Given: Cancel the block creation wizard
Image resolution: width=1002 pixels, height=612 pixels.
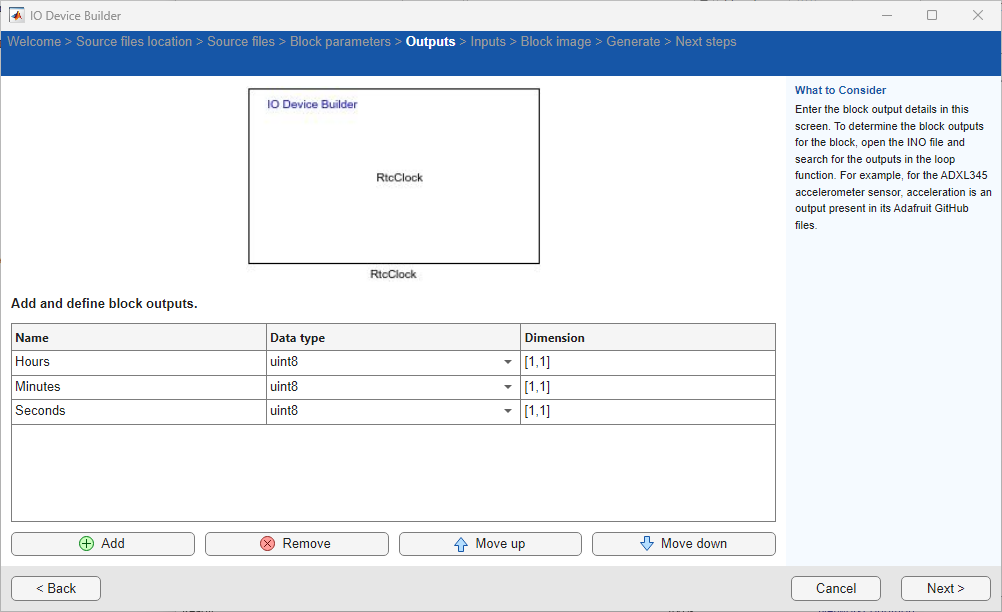Looking at the screenshot, I should click(835, 588).
